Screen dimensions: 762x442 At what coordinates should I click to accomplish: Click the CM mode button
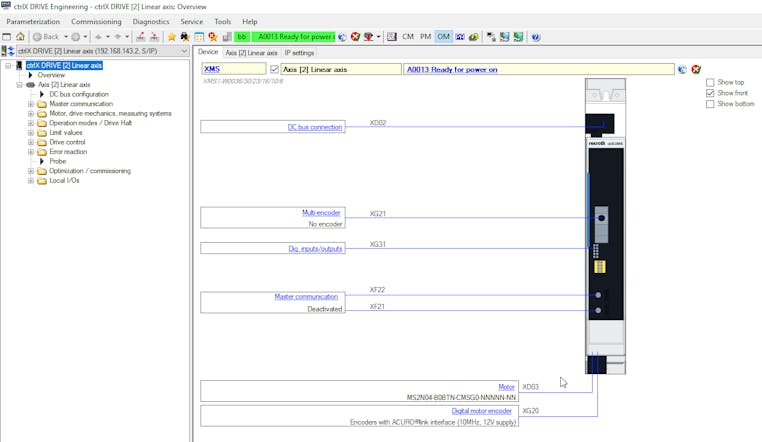tap(408, 36)
